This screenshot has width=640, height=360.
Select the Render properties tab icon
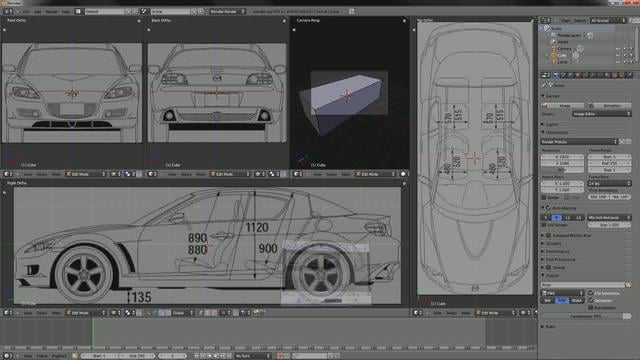coord(556,75)
